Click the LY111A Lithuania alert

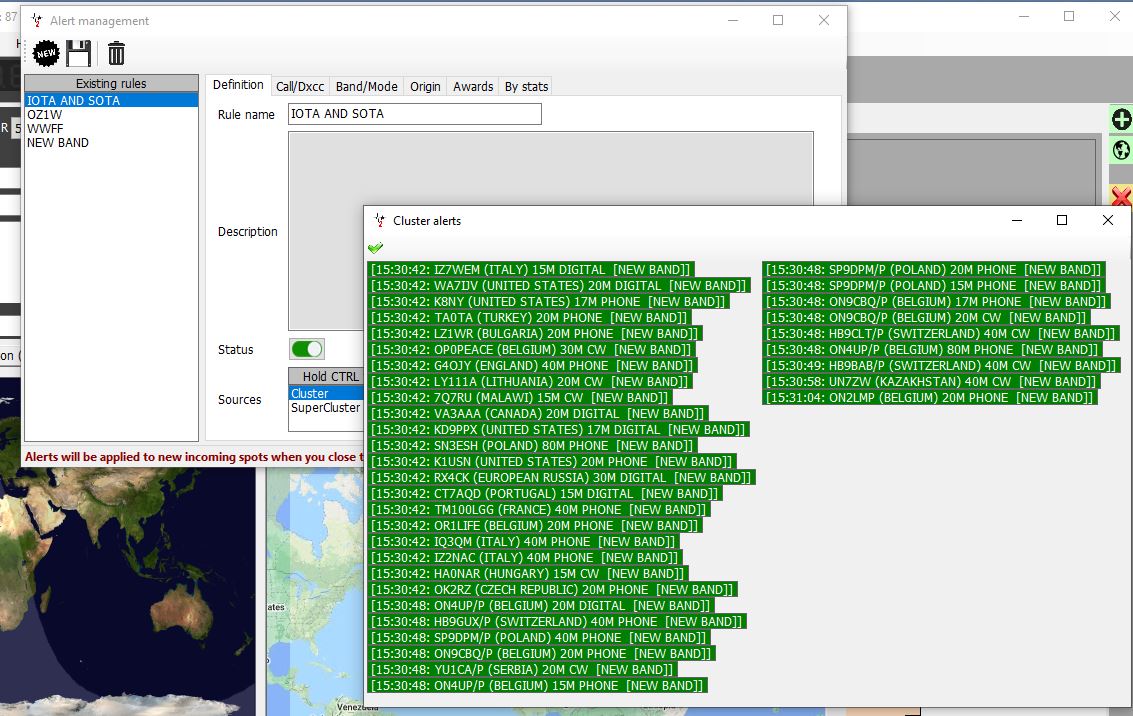(530, 381)
